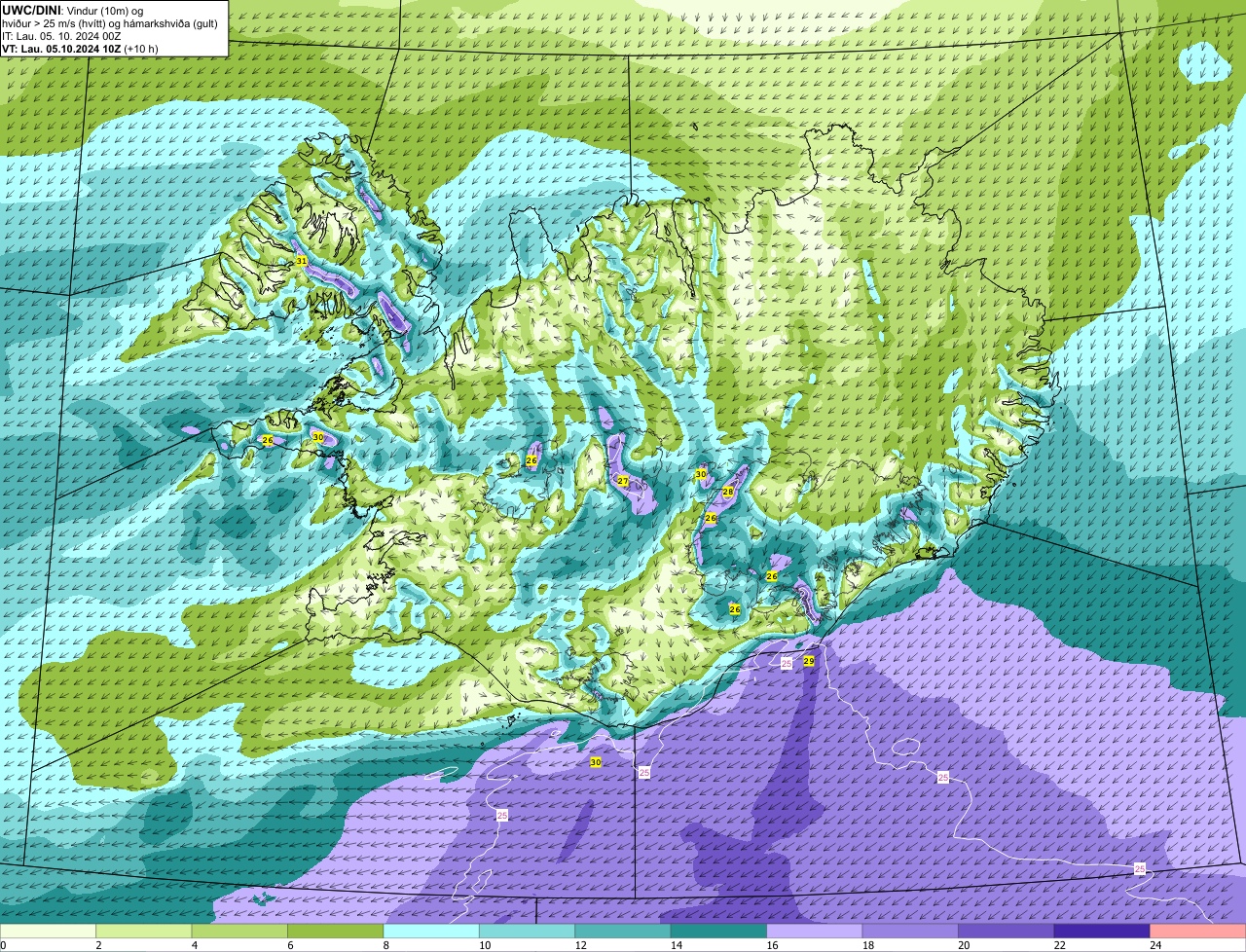The height and width of the screenshot is (952, 1246).
Task: Click the scale tick label "6"
Action: pos(290,945)
